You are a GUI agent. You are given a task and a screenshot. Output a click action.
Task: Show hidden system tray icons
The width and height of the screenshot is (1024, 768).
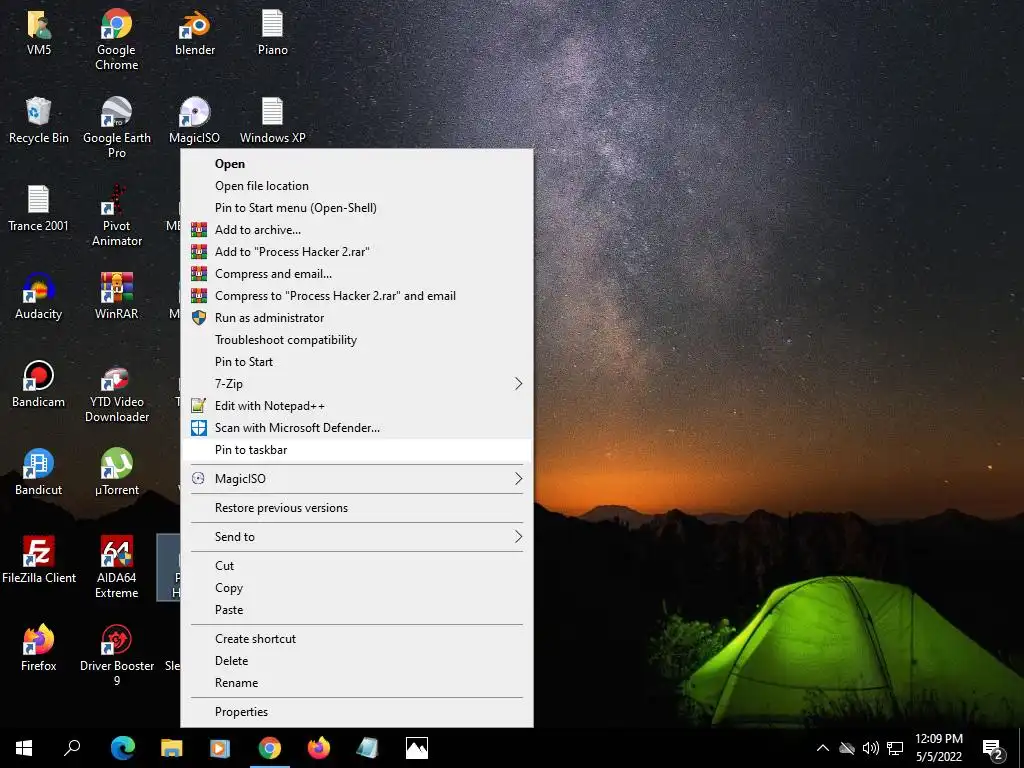[x=823, y=748]
